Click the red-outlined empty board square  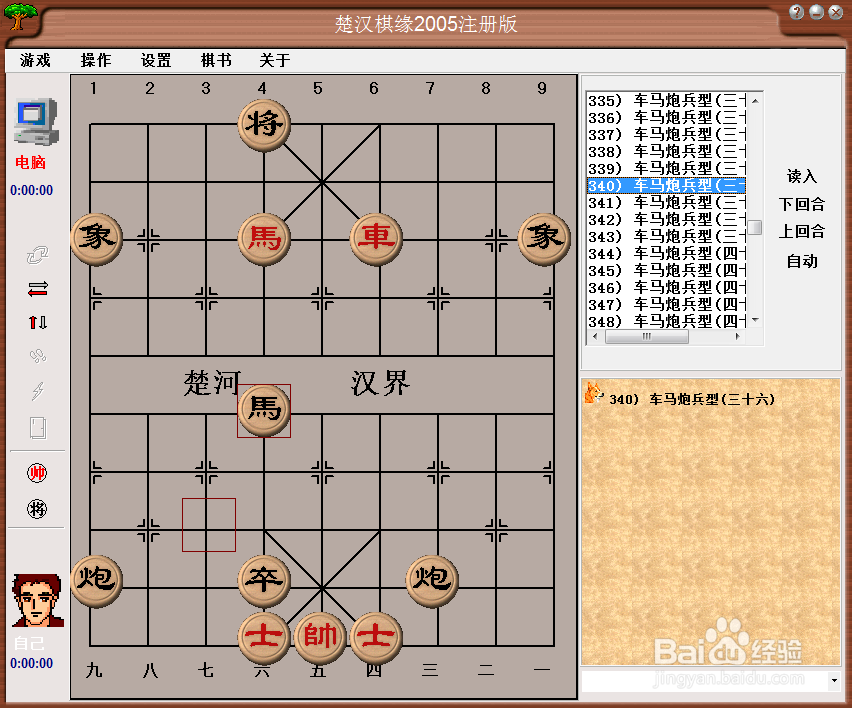pos(209,524)
